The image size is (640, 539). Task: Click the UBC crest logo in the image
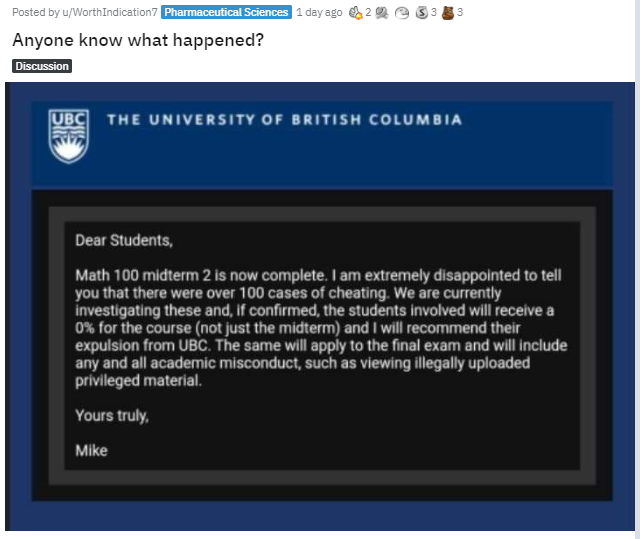click(x=69, y=136)
